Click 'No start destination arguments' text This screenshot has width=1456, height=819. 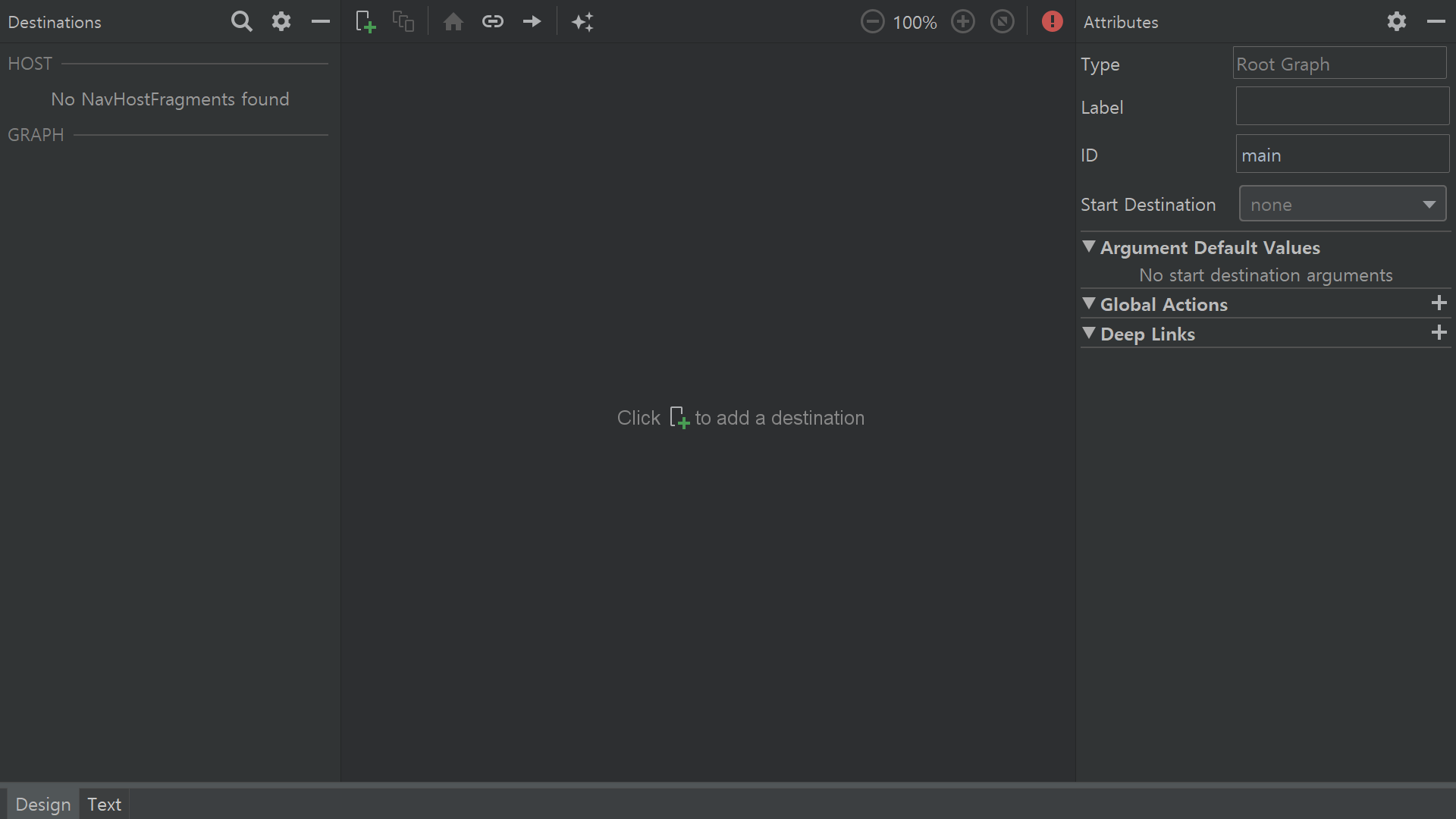point(1266,275)
